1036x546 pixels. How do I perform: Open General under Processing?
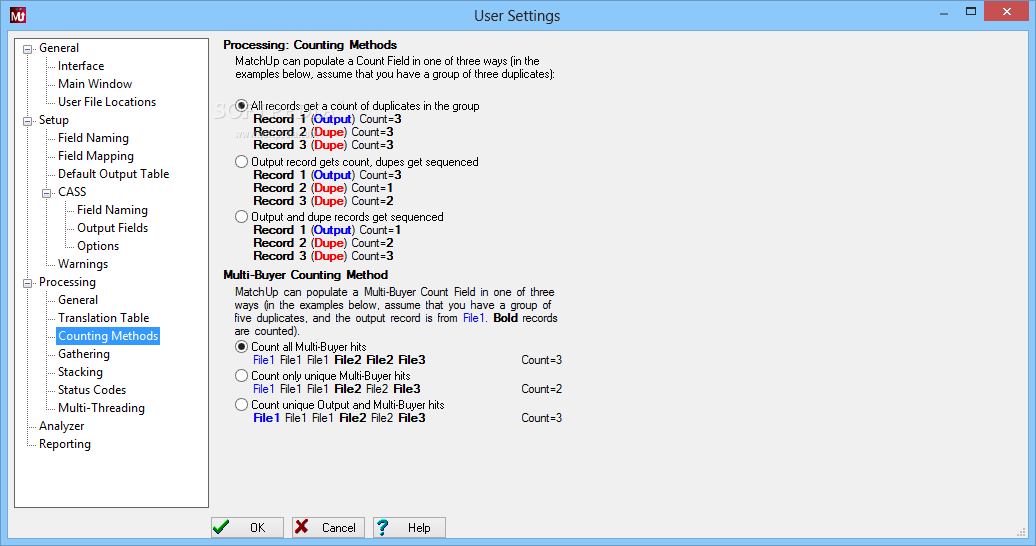pos(78,299)
